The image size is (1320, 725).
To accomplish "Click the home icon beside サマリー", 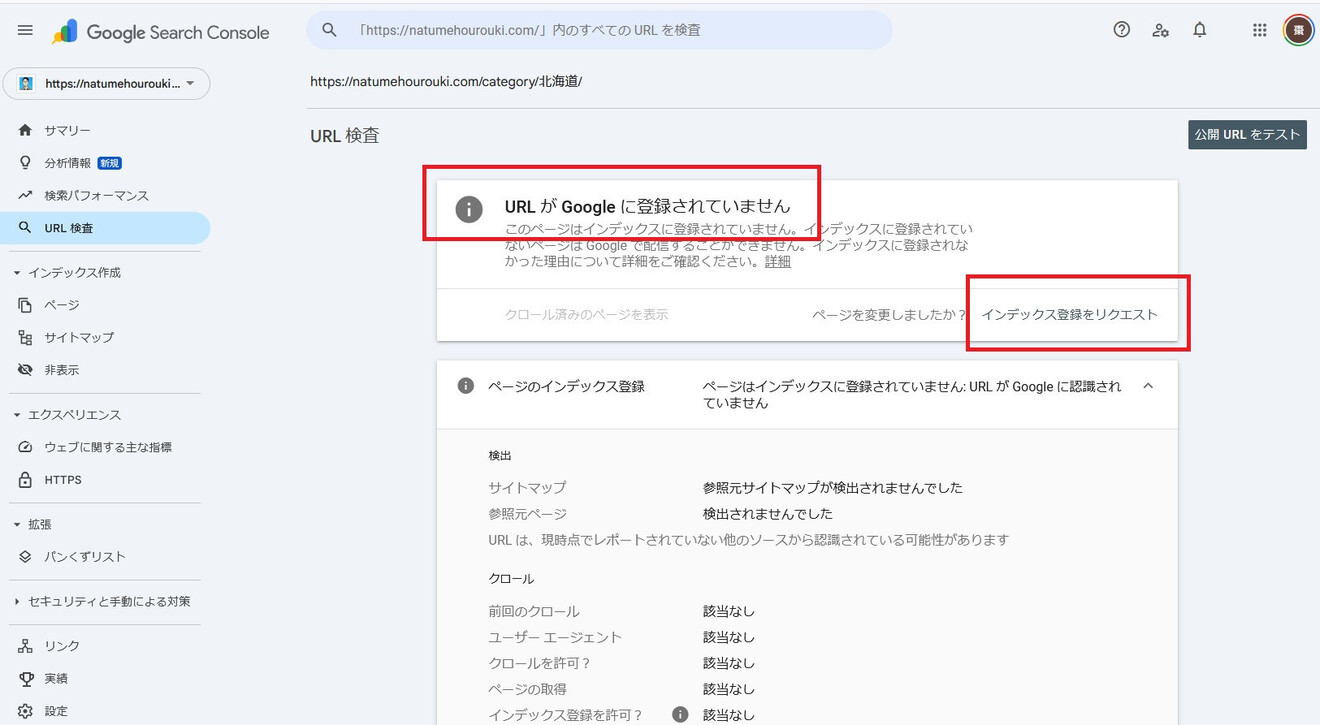I will [25, 131].
